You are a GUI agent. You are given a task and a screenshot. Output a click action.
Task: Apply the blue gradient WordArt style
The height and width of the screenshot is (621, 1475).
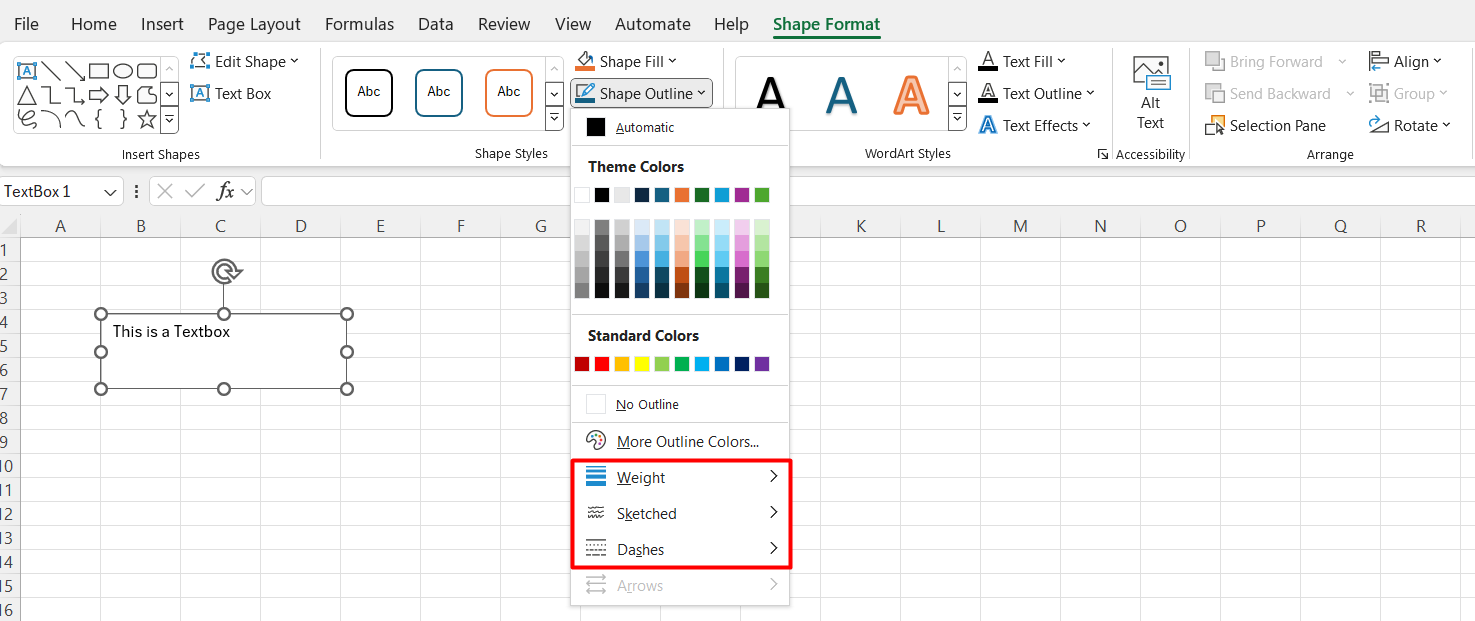[841, 95]
